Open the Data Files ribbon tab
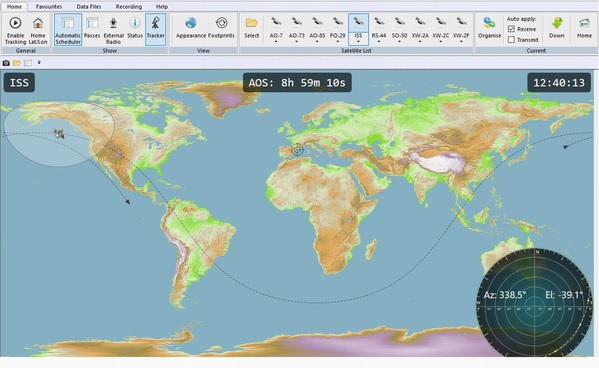The width and height of the screenshot is (599, 368). point(89,6)
